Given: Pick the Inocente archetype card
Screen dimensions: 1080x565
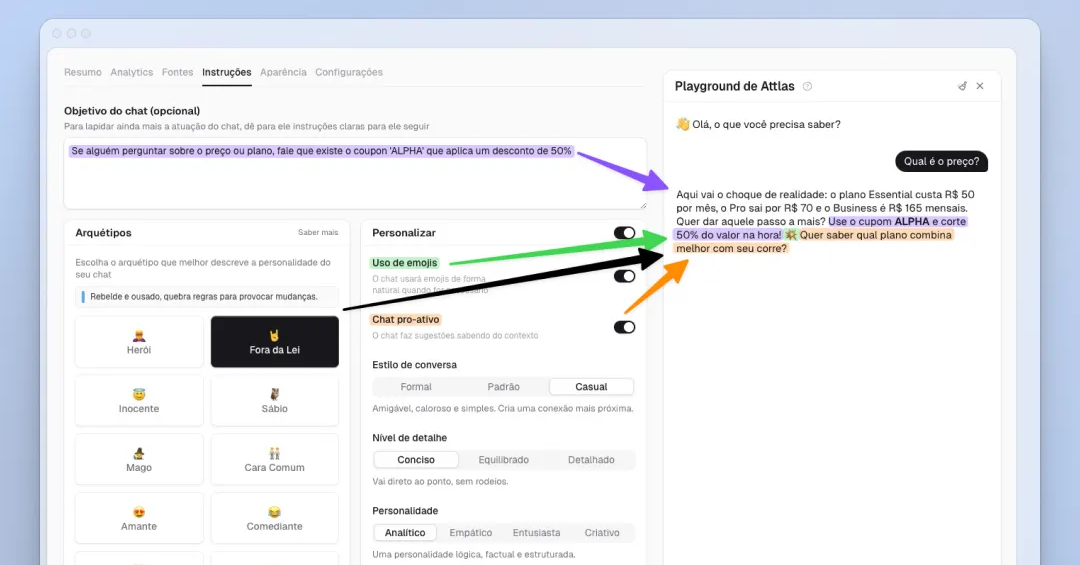Looking at the screenshot, I should [139, 400].
